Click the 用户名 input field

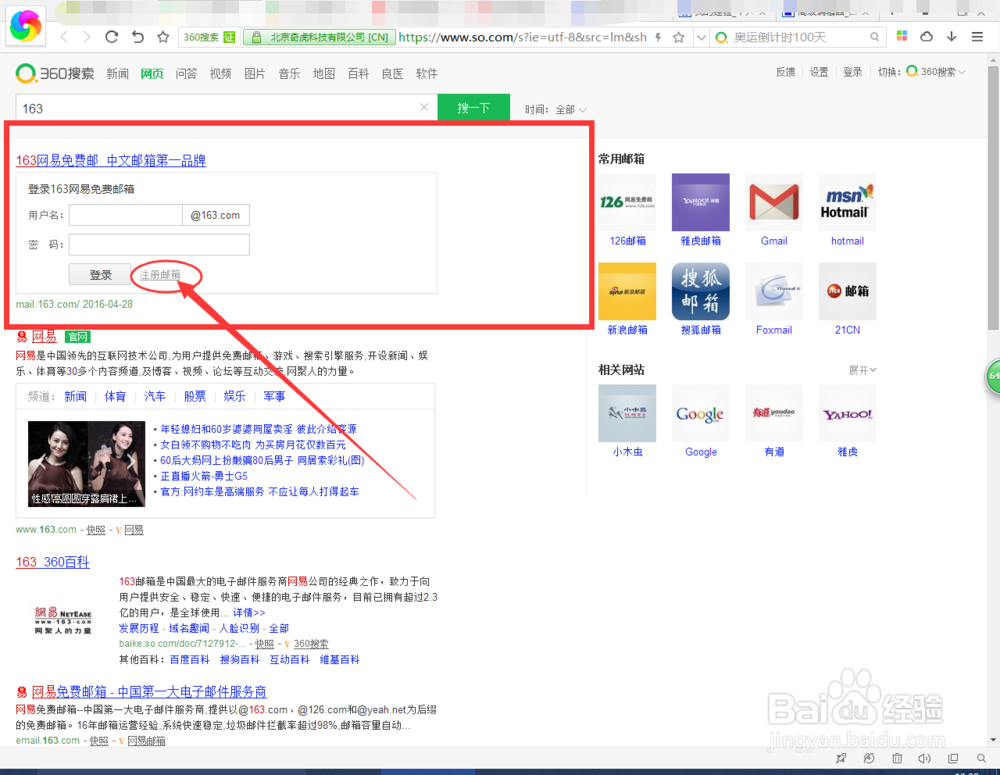126,215
